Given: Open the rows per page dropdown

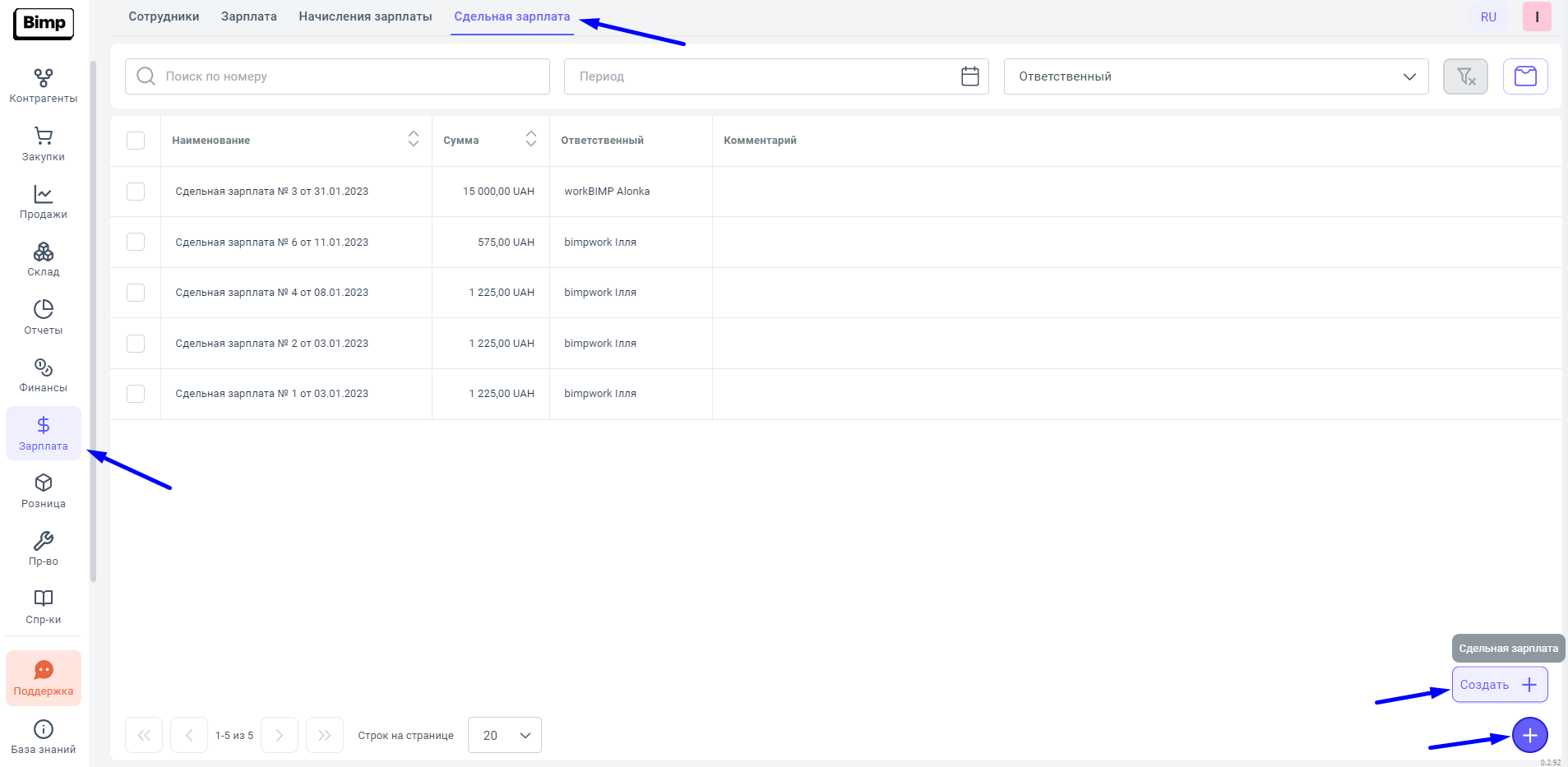Looking at the screenshot, I should [x=504, y=735].
